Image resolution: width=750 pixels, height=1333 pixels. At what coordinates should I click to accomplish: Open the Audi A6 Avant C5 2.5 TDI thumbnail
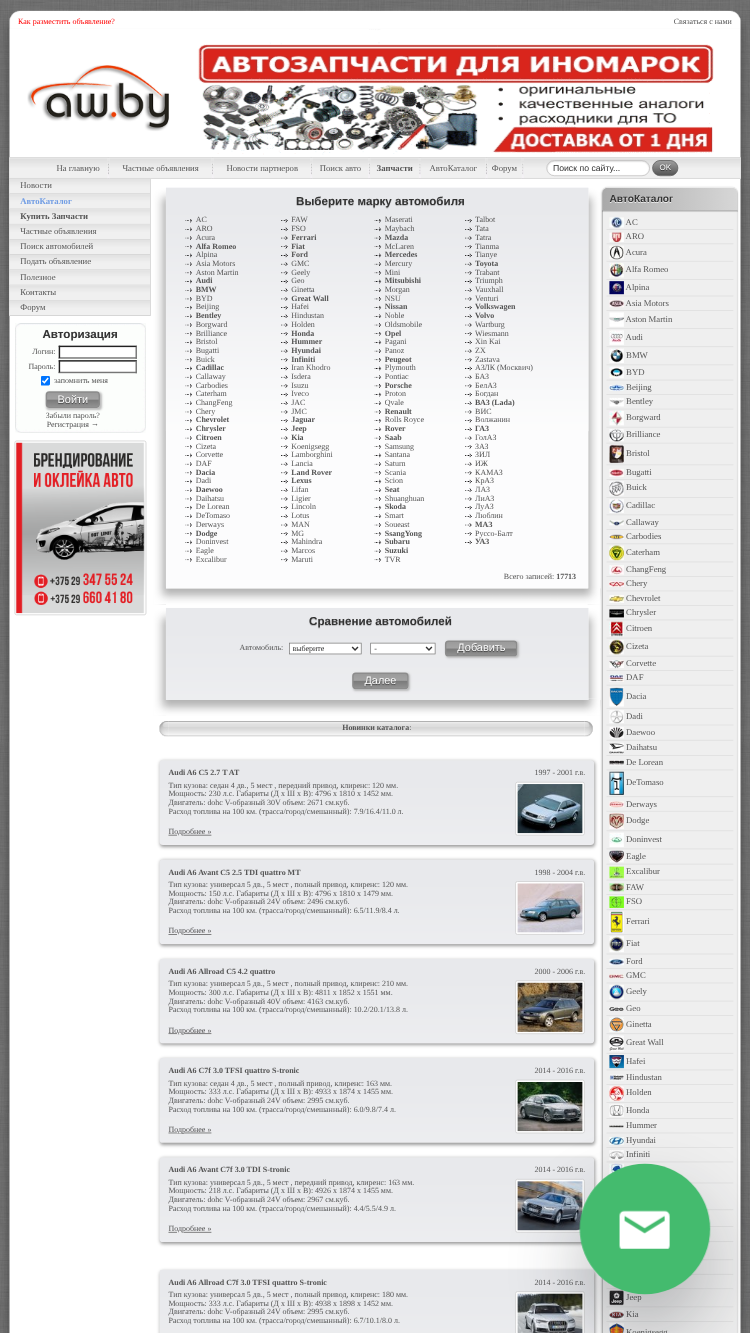pyautogui.click(x=550, y=908)
